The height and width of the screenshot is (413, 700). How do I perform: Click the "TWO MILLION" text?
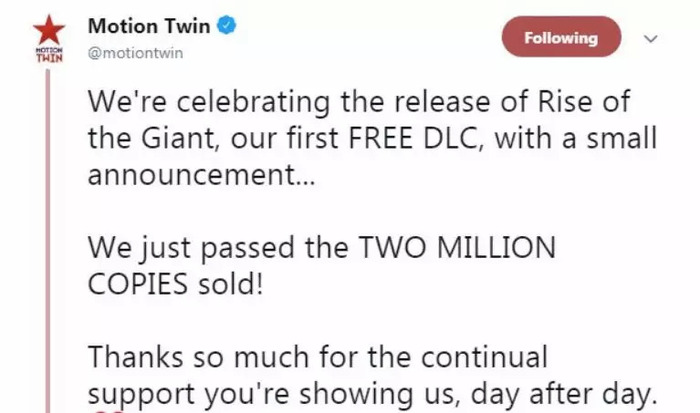coord(458,248)
